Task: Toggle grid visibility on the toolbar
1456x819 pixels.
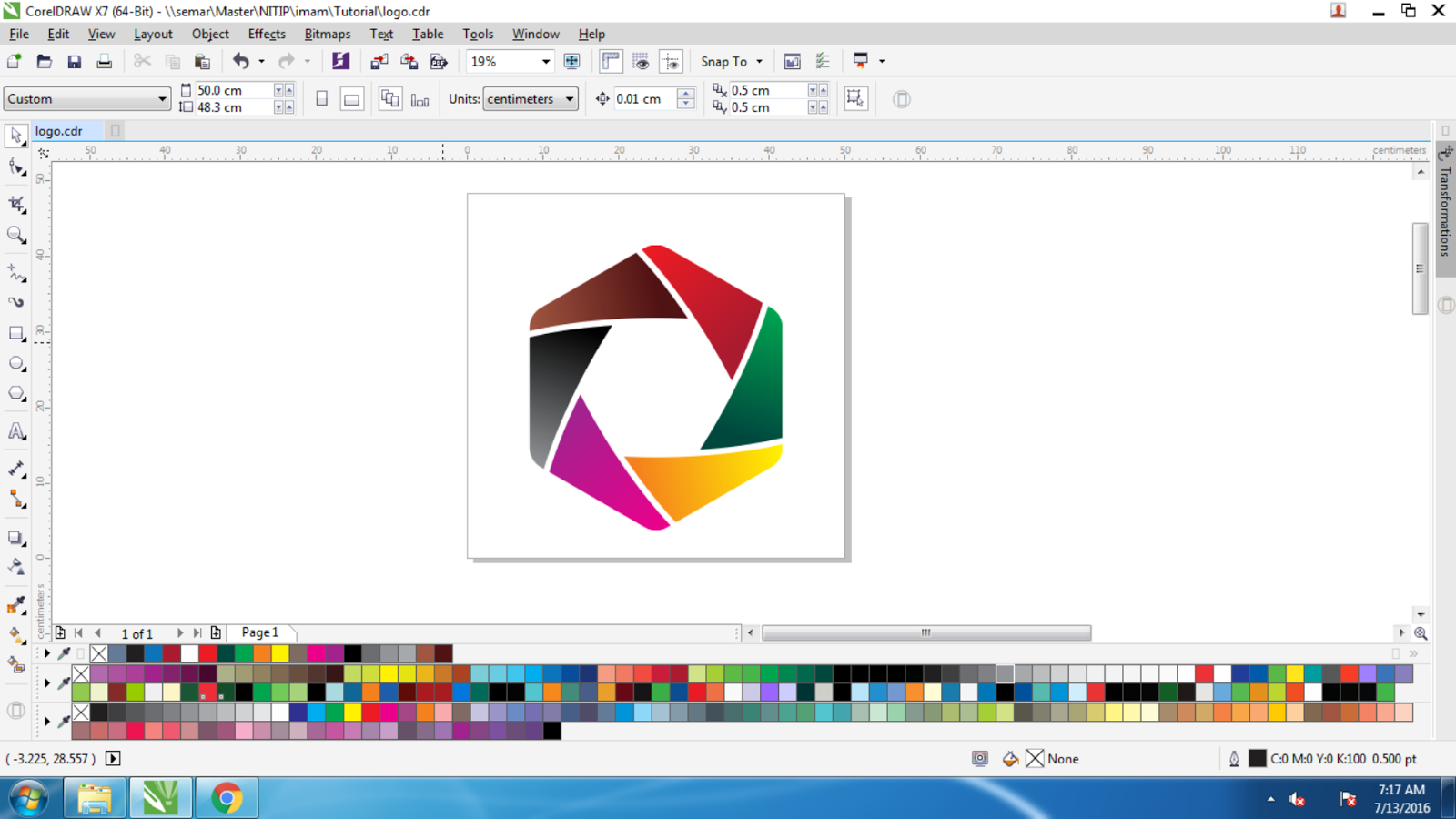Action: [642, 61]
